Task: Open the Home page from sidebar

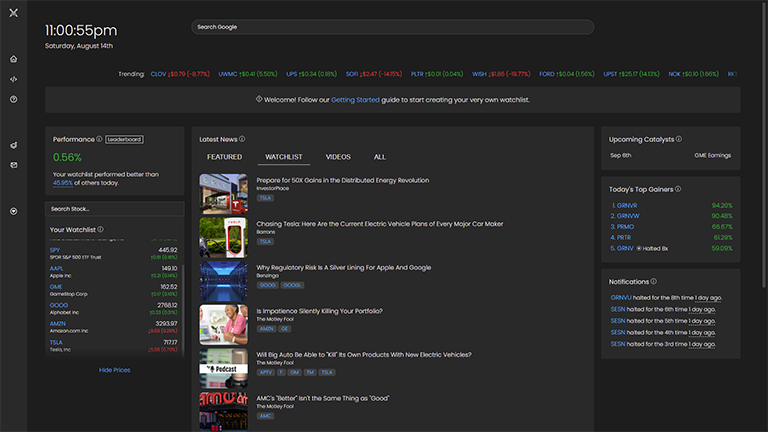Action: 13,59
